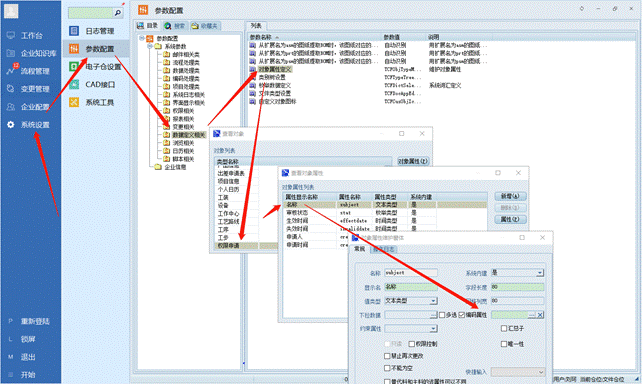The height and width of the screenshot is (384, 642).
Task: Toggle the 汇总子 checkbox
Action: (504, 328)
